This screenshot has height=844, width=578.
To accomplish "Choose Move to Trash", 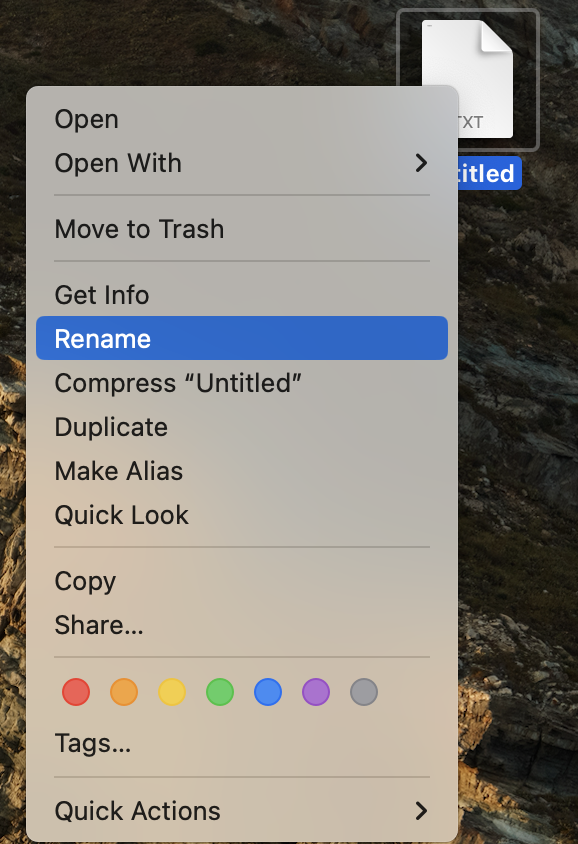I will pyautogui.click(x=242, y=229).
